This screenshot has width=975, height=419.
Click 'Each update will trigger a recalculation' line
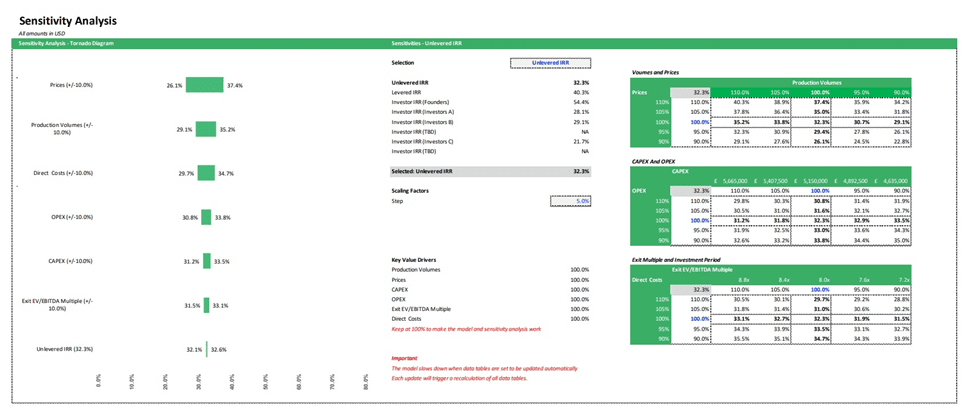pos(460,378)
